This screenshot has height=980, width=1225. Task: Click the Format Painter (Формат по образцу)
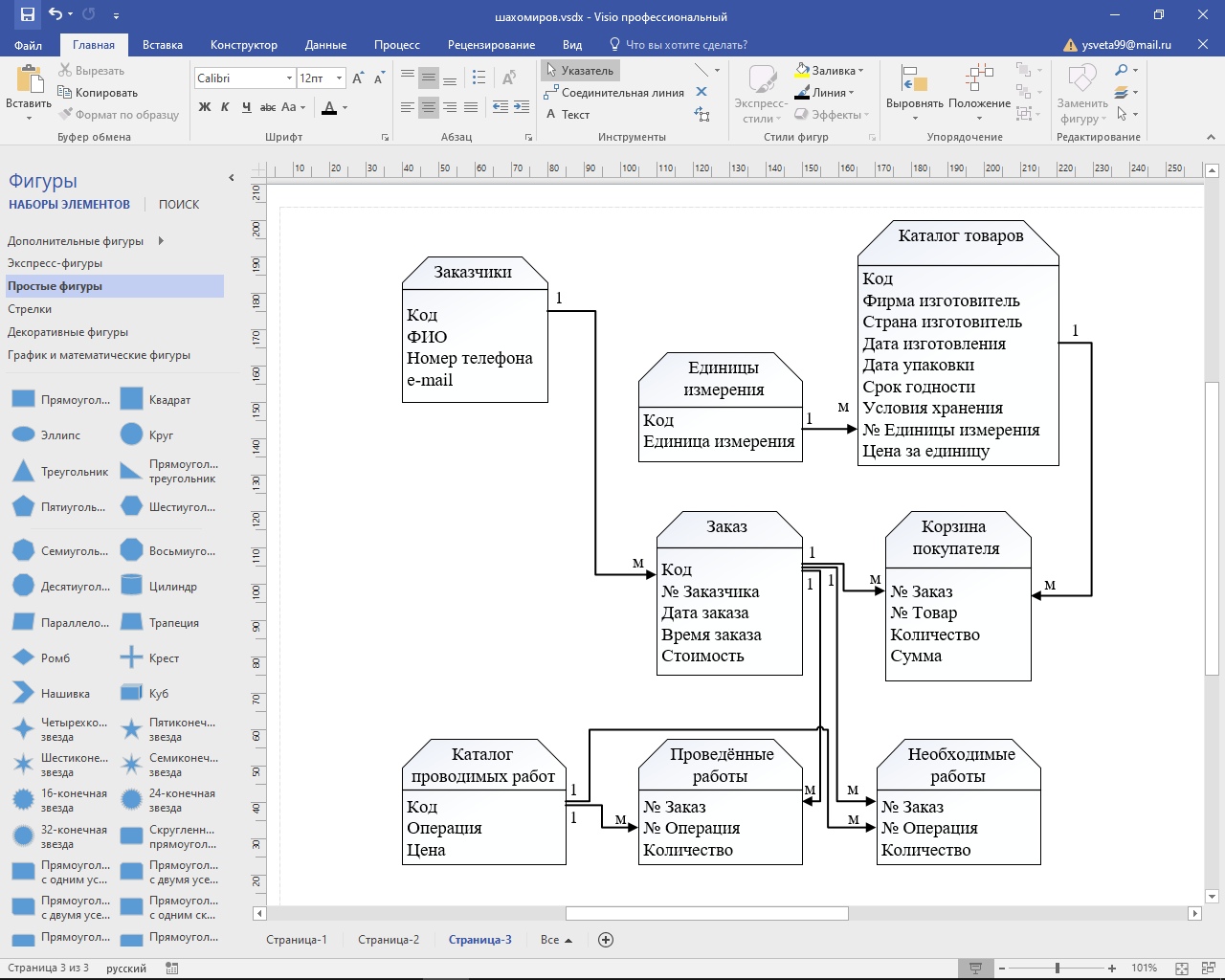pyautogui.click(x=119, y=115)
